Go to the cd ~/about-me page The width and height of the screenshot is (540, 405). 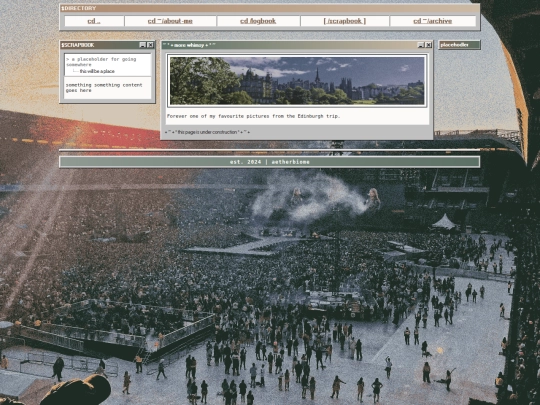click(170, 21)
